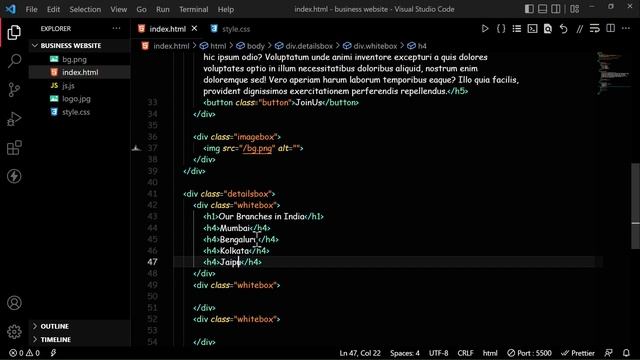This screenshot has width=640, height=360.
Task: Open Explorer views and more actions ellipsis
Action: click(116, 29)
